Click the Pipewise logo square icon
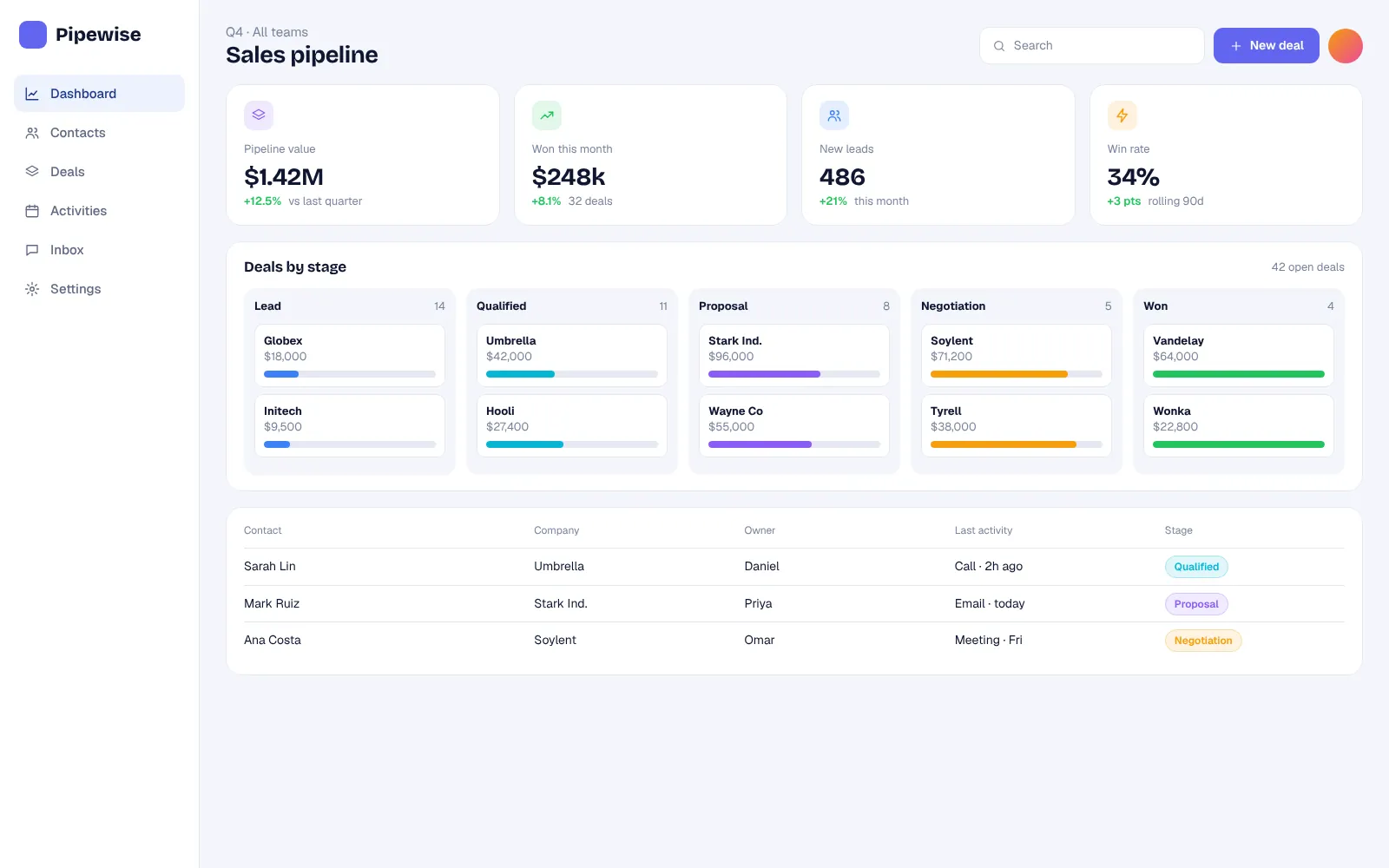The image size is (1389, 868). point(33,35)
